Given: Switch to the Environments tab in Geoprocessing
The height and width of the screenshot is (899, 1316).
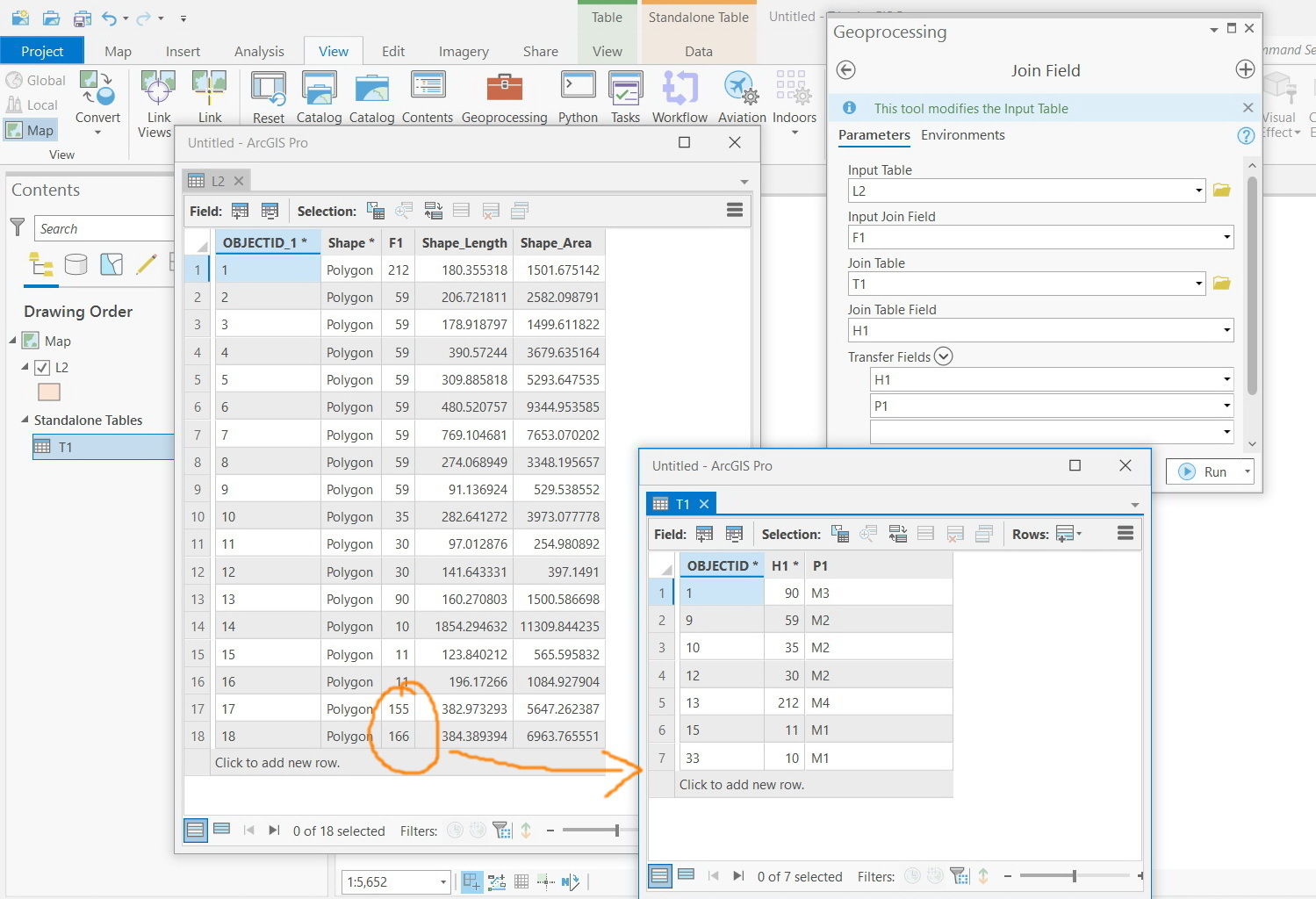Looking at the screenshot, I should pos(962,135).
